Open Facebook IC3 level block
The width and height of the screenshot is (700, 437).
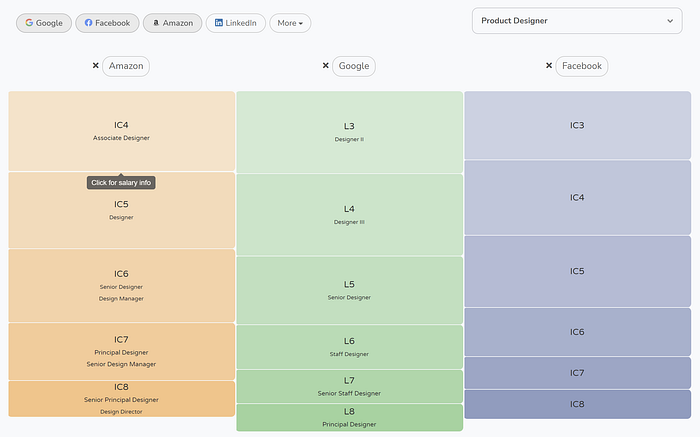pyautogui.click(x=578, y=125)
